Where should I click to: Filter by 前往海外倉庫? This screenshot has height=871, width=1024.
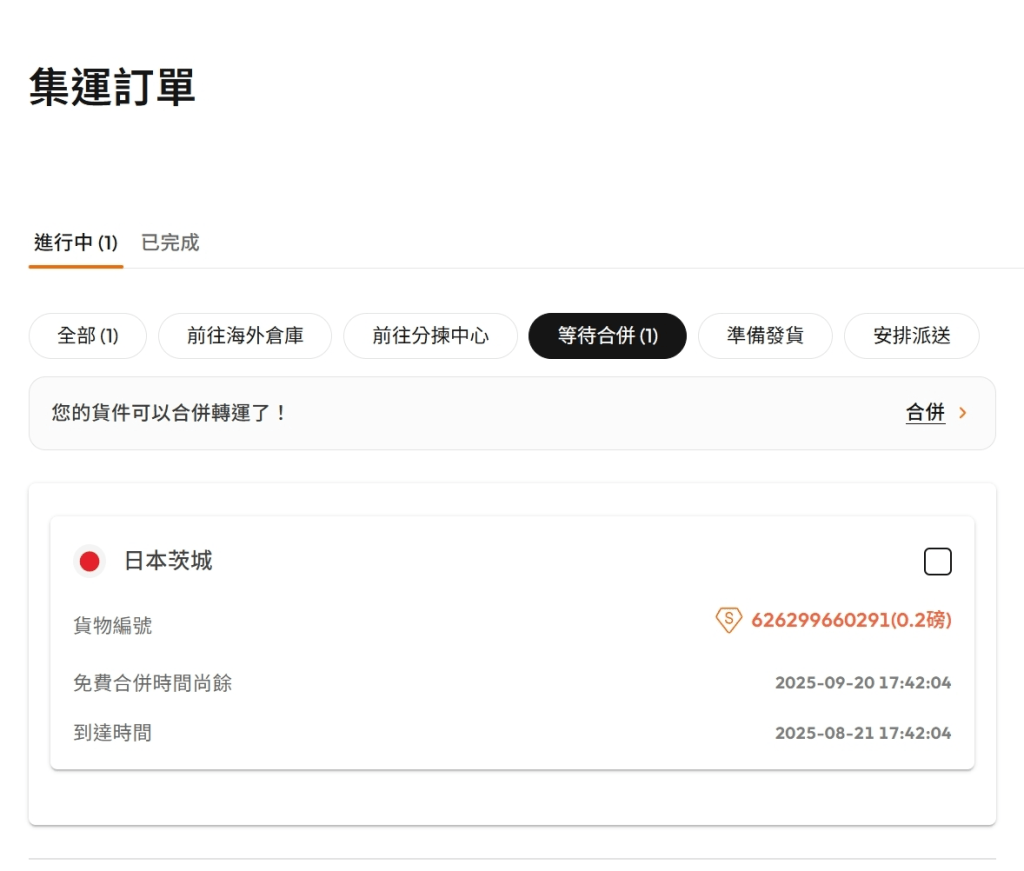[x=245, y=336]
